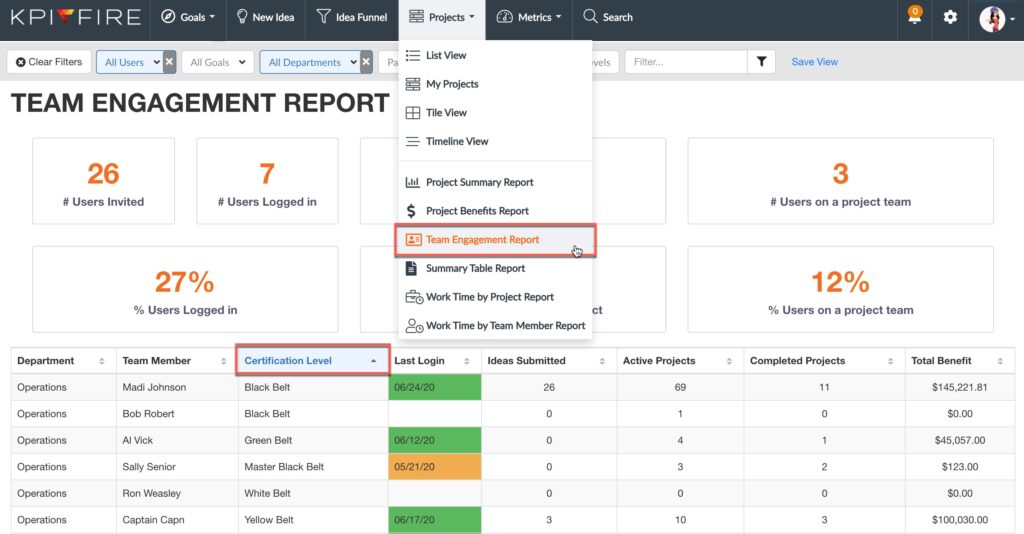This screenshot has height=534, width=1024.
Task: Open the notifications bell
Action: click(914, 16)
